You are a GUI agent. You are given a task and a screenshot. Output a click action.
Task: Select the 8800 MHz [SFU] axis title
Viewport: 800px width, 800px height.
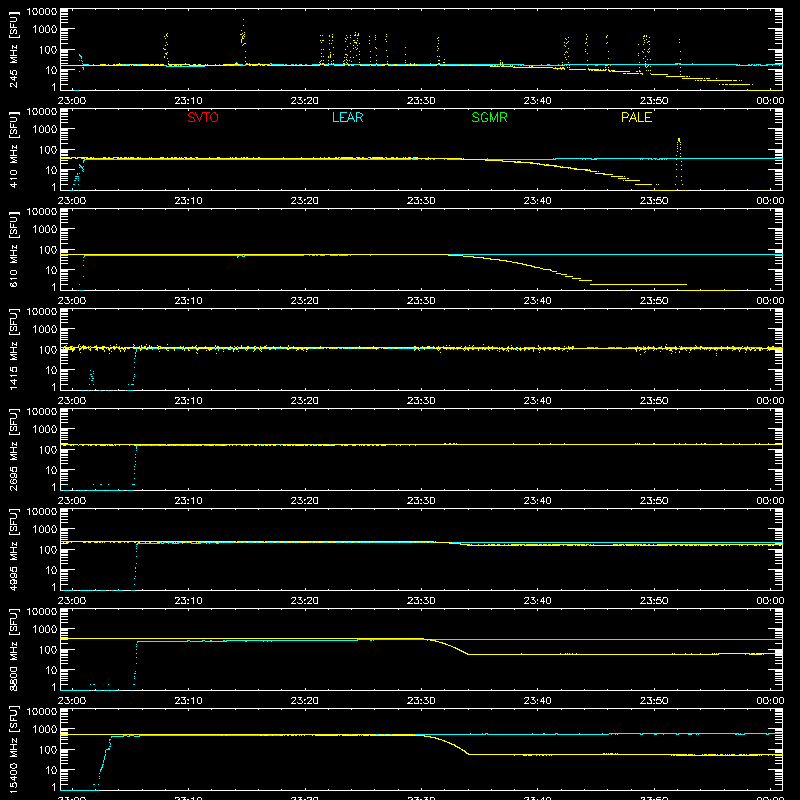coord(13,649)
